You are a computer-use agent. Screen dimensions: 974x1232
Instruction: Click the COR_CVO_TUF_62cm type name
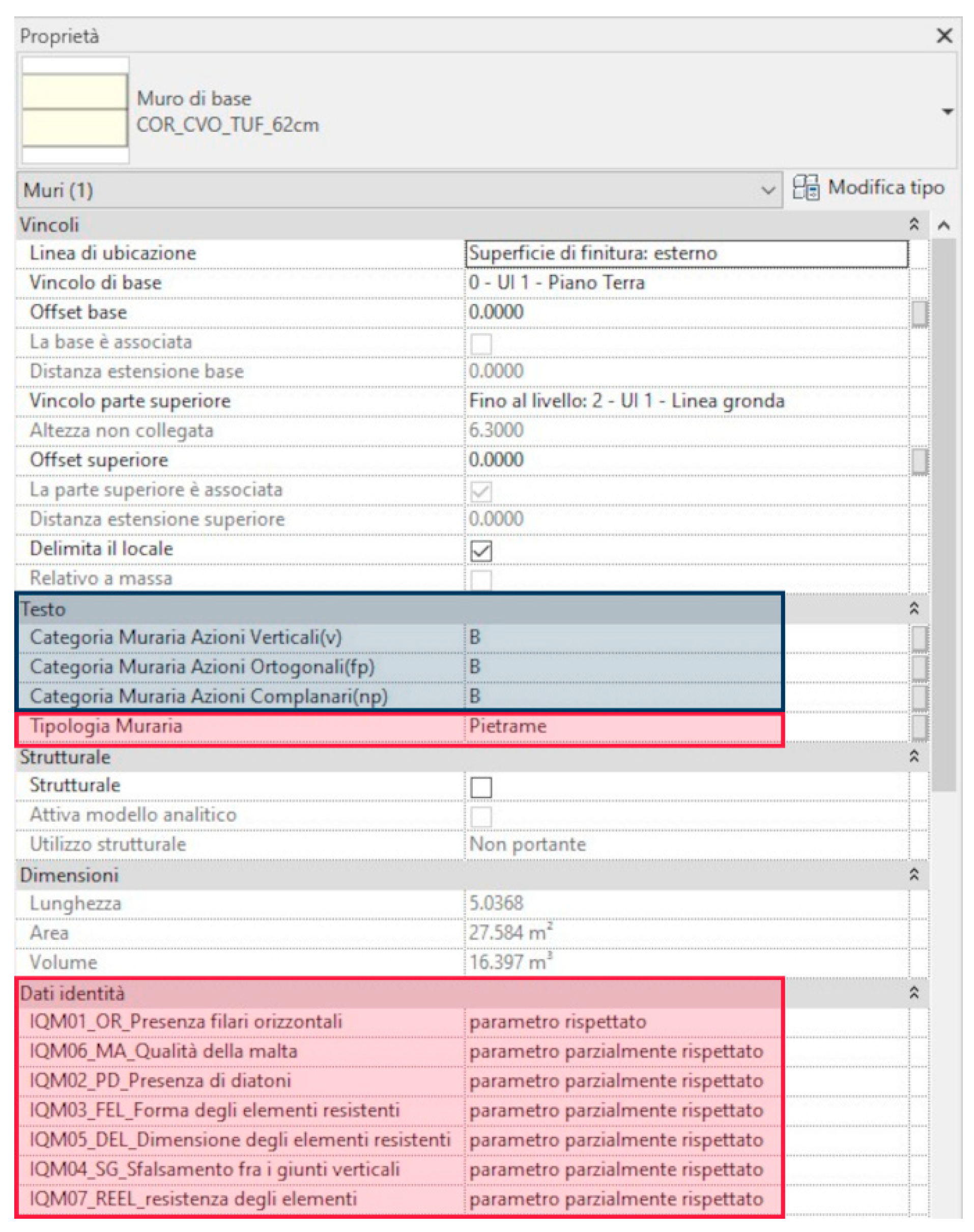227,125
